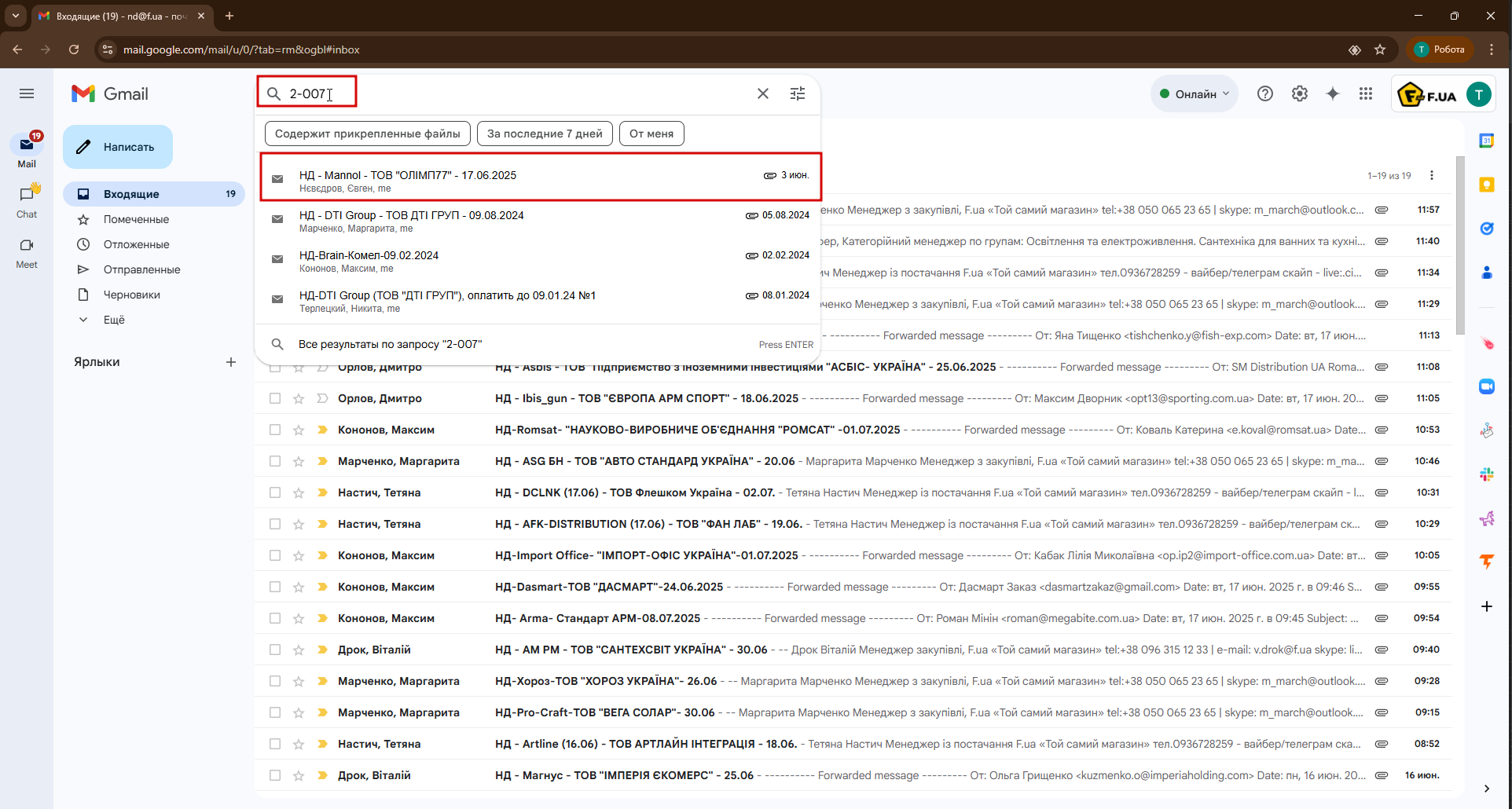The image size is (1512, 809).
Task: Open the Google apps grid icon
Action: coord(1366,93)
